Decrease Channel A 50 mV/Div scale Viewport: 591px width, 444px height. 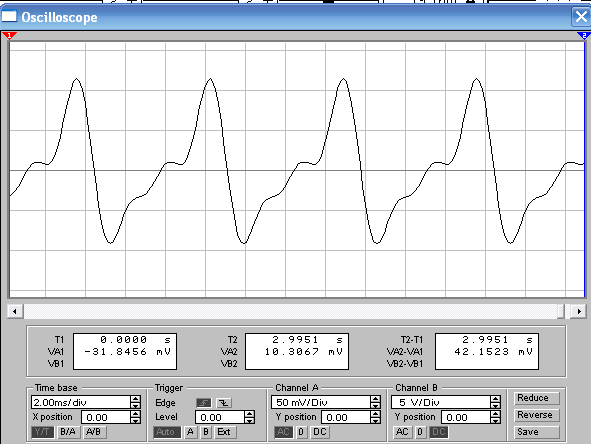[375, 406]
